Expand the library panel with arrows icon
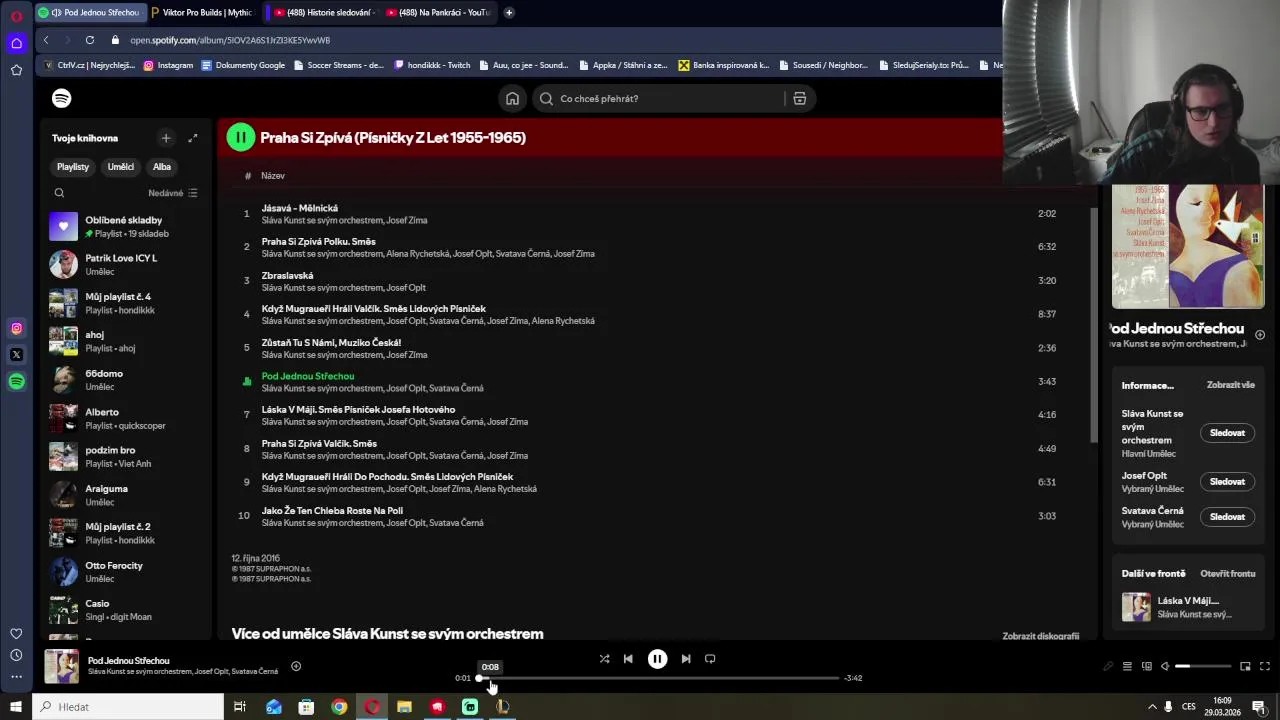Screen dimensions: 1280x720 pos(193,138)
